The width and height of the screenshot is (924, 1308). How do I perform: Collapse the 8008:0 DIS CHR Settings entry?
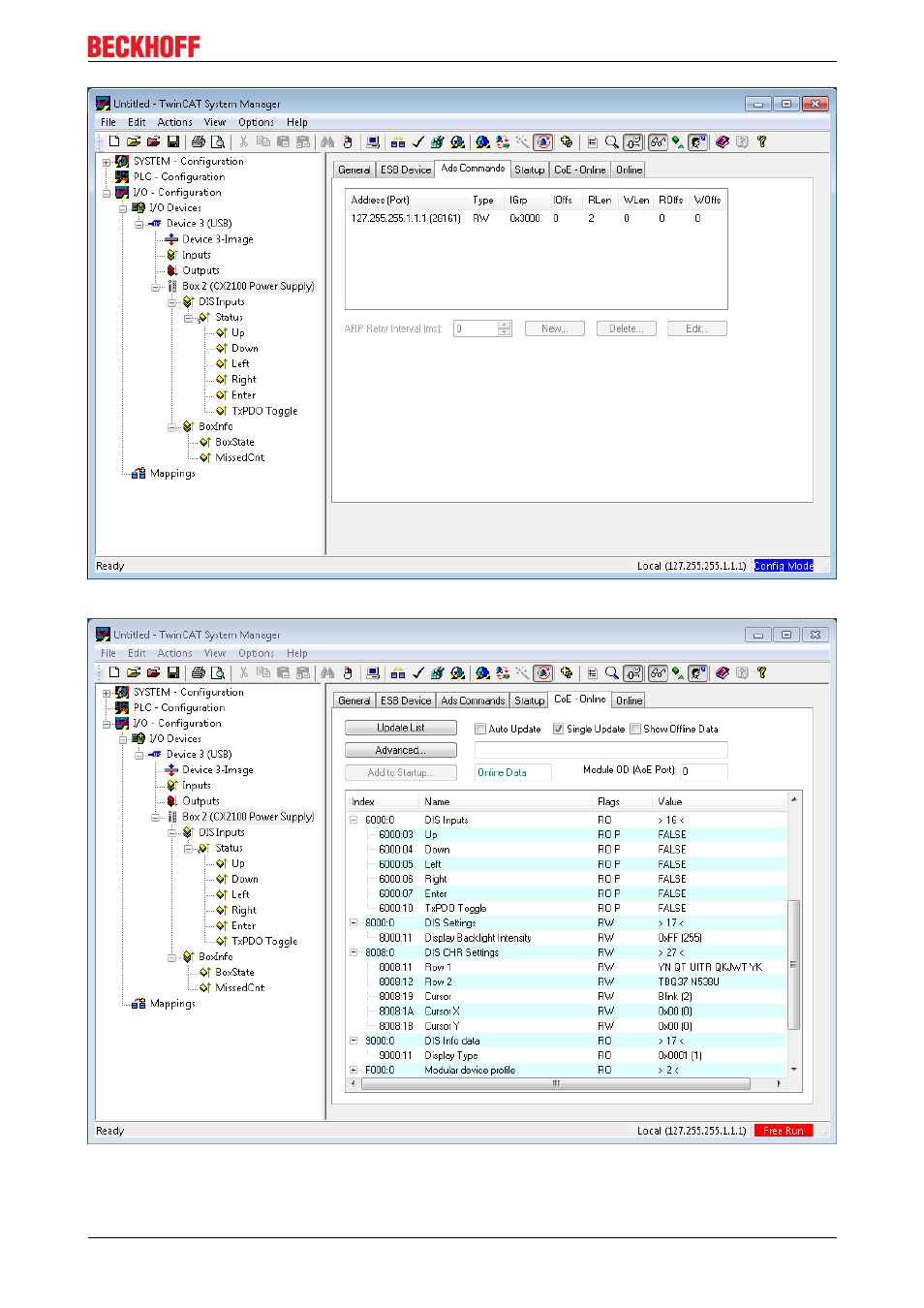pos(354,952)
